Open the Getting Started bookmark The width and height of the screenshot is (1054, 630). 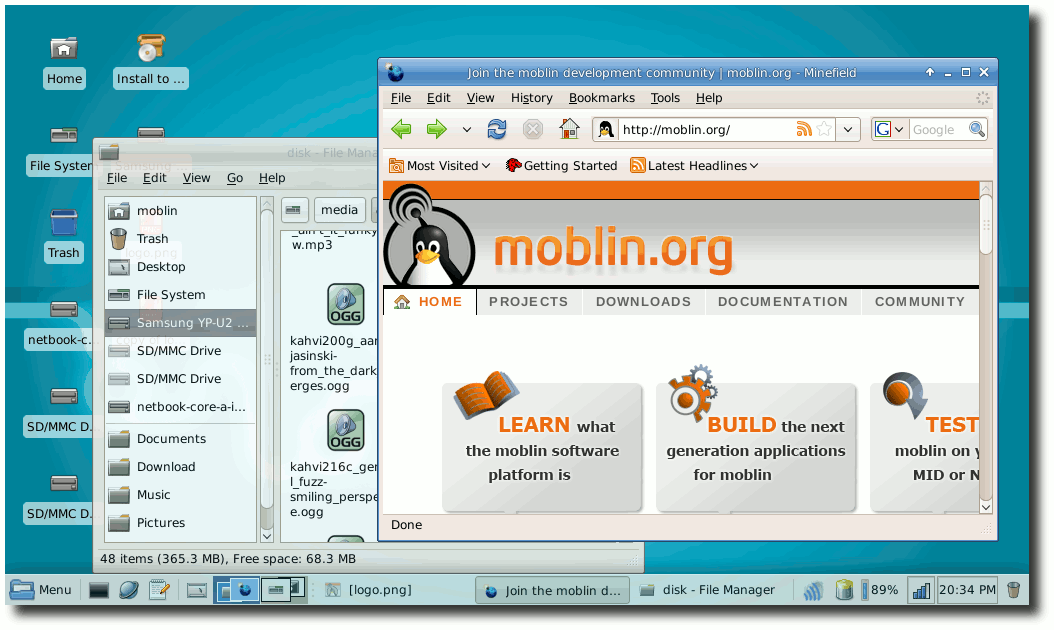click(561, 165)
